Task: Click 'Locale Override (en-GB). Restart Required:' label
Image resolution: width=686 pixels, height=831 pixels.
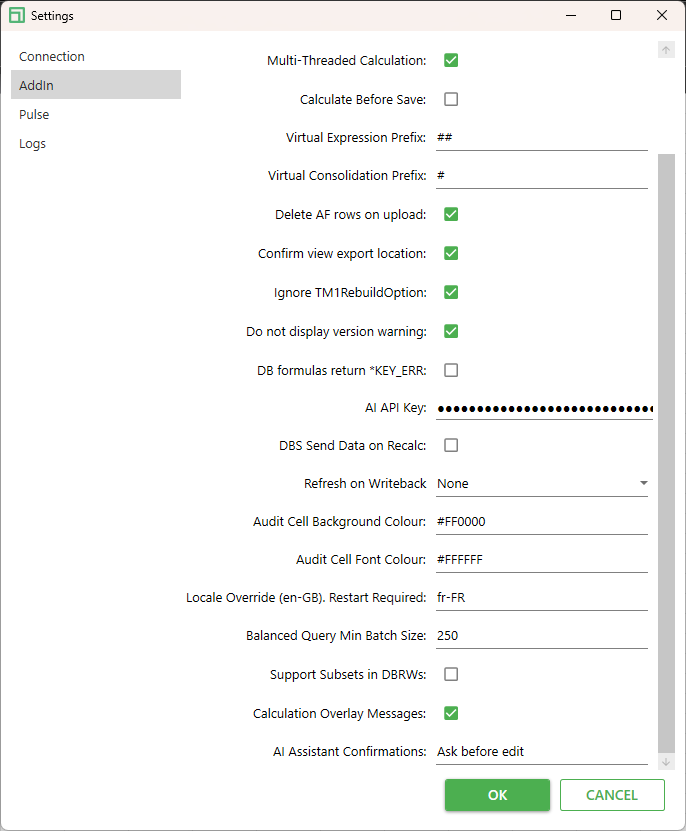Action: (x=306, y=598)
